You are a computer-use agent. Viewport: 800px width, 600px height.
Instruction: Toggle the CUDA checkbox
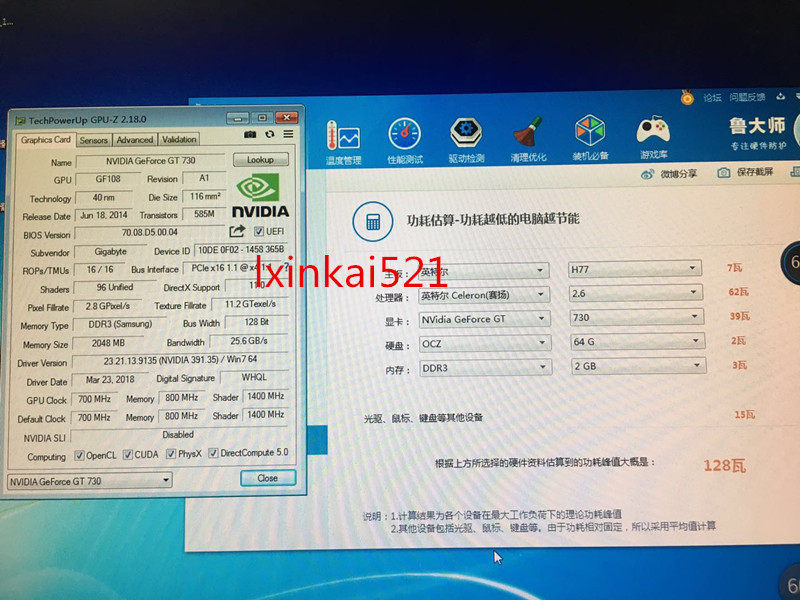pyautogui.click(x=128, y=454)
